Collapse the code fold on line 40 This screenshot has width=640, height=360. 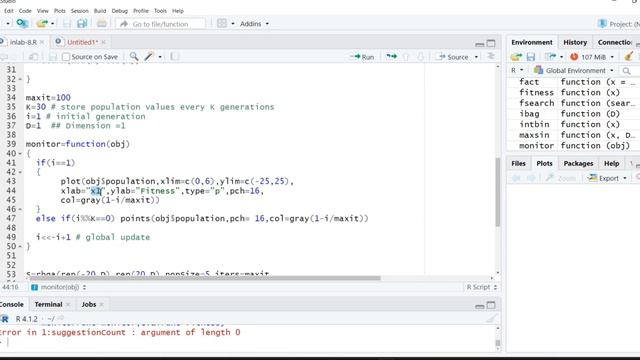pyautogui.click(x=20, y=153)
